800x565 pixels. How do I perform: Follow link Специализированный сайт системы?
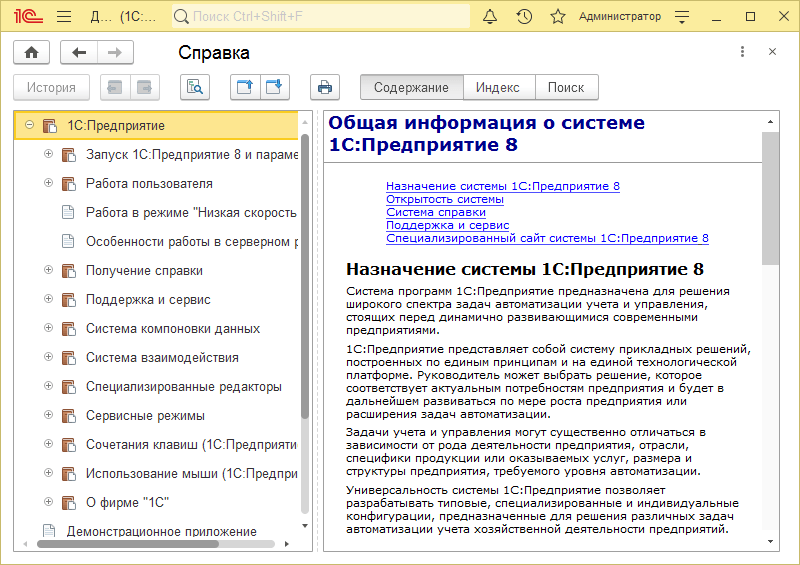(547, 238)
